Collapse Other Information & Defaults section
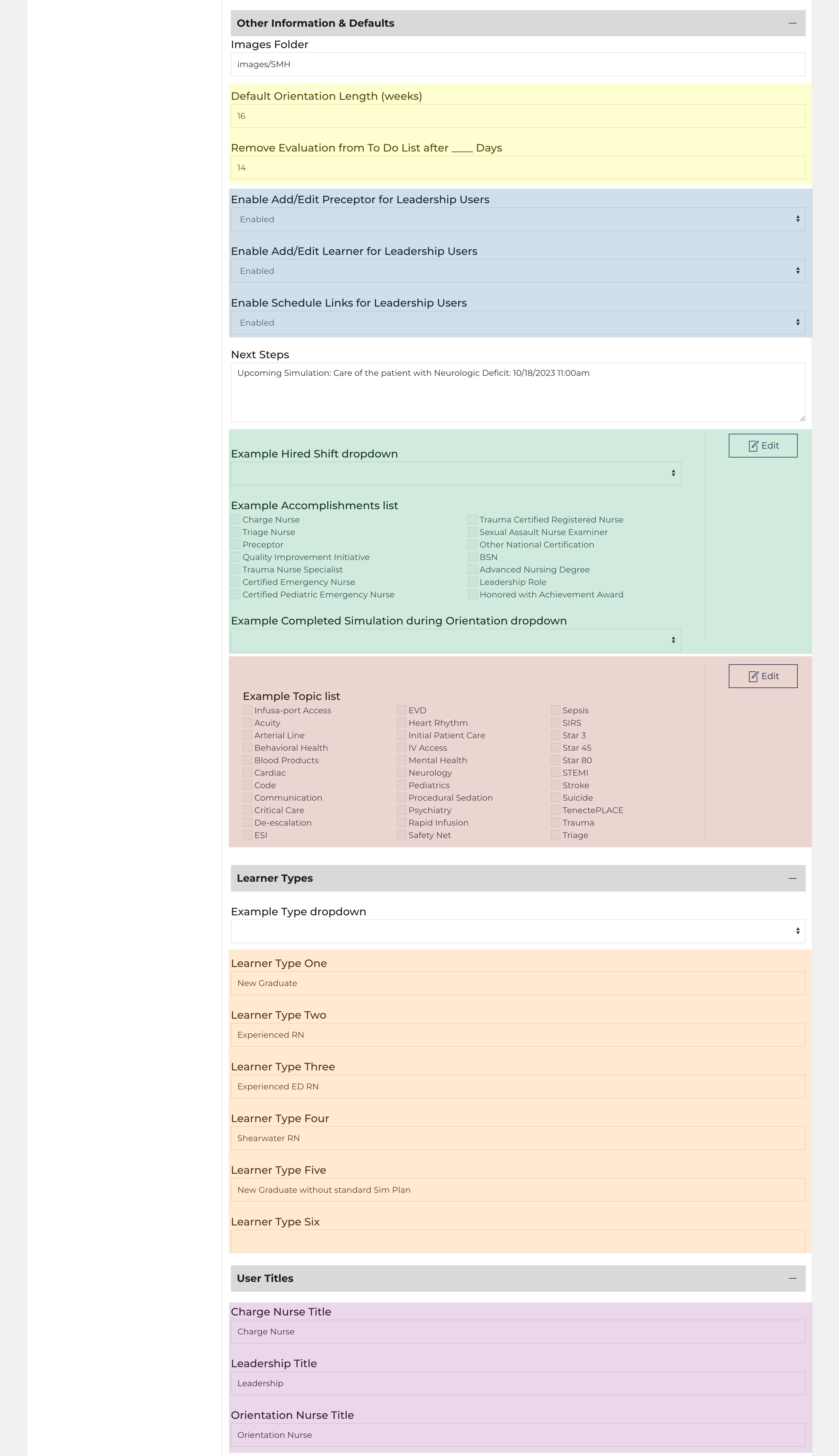The height and width of the screenshot is (1456, 839). point(792,23)
